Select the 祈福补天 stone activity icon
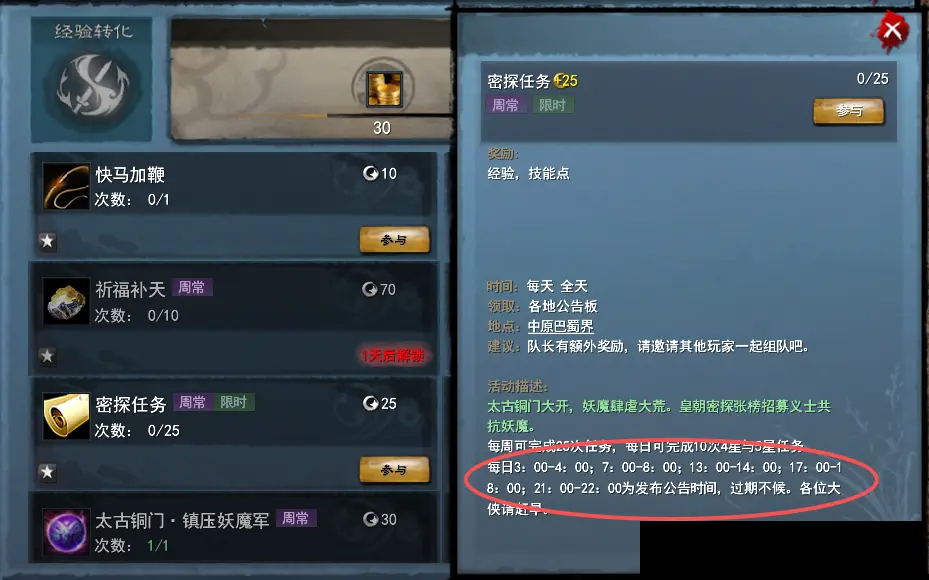This screenshot has height=580, width=929. pos(66,302)
